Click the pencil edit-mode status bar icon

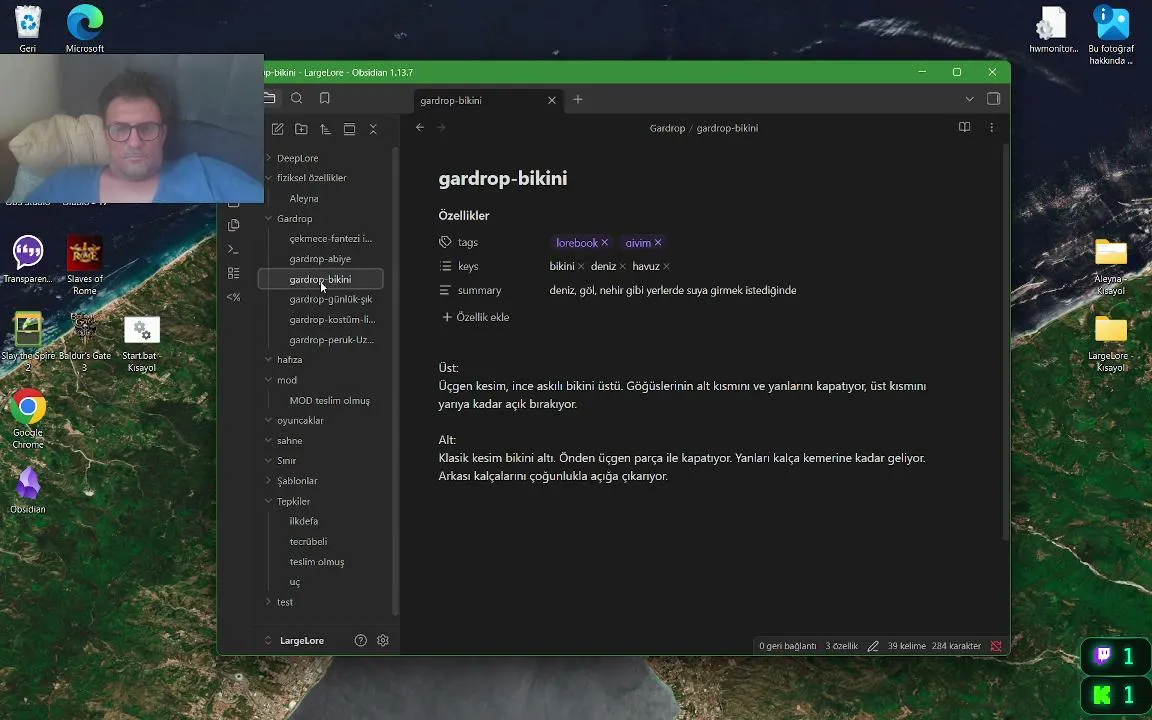click(x=873, y=647)
